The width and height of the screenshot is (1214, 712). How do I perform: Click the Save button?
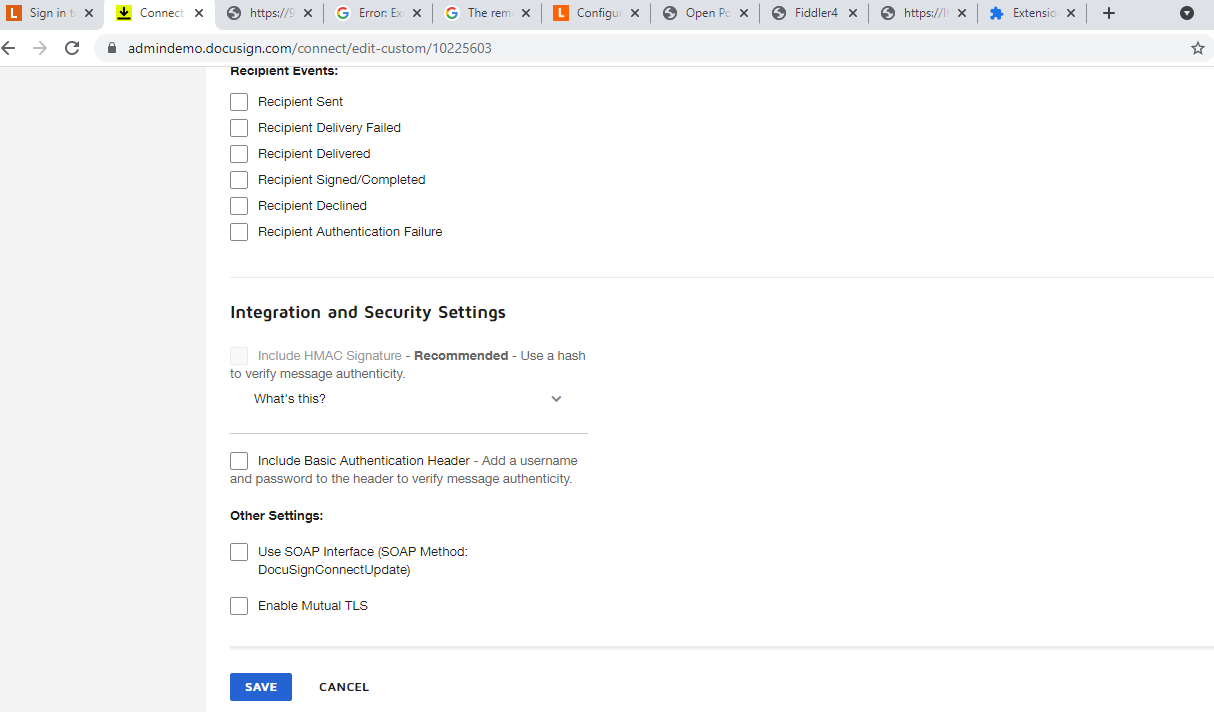pyautogui.click(x=261, y=687)
